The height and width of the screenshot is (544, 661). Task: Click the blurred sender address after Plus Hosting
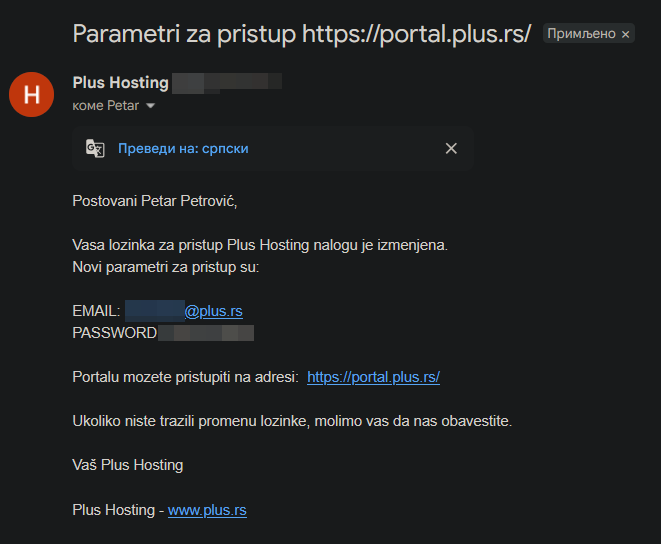[x=226, y=83]
